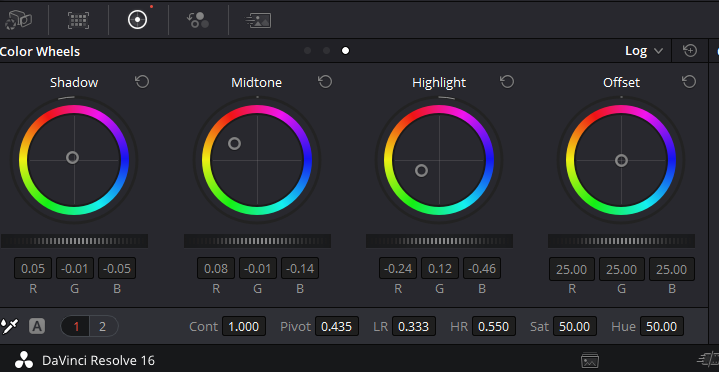Click the Offset wheel label
Viewport: 719px width, 372px height.
click(x=621, y=83)
